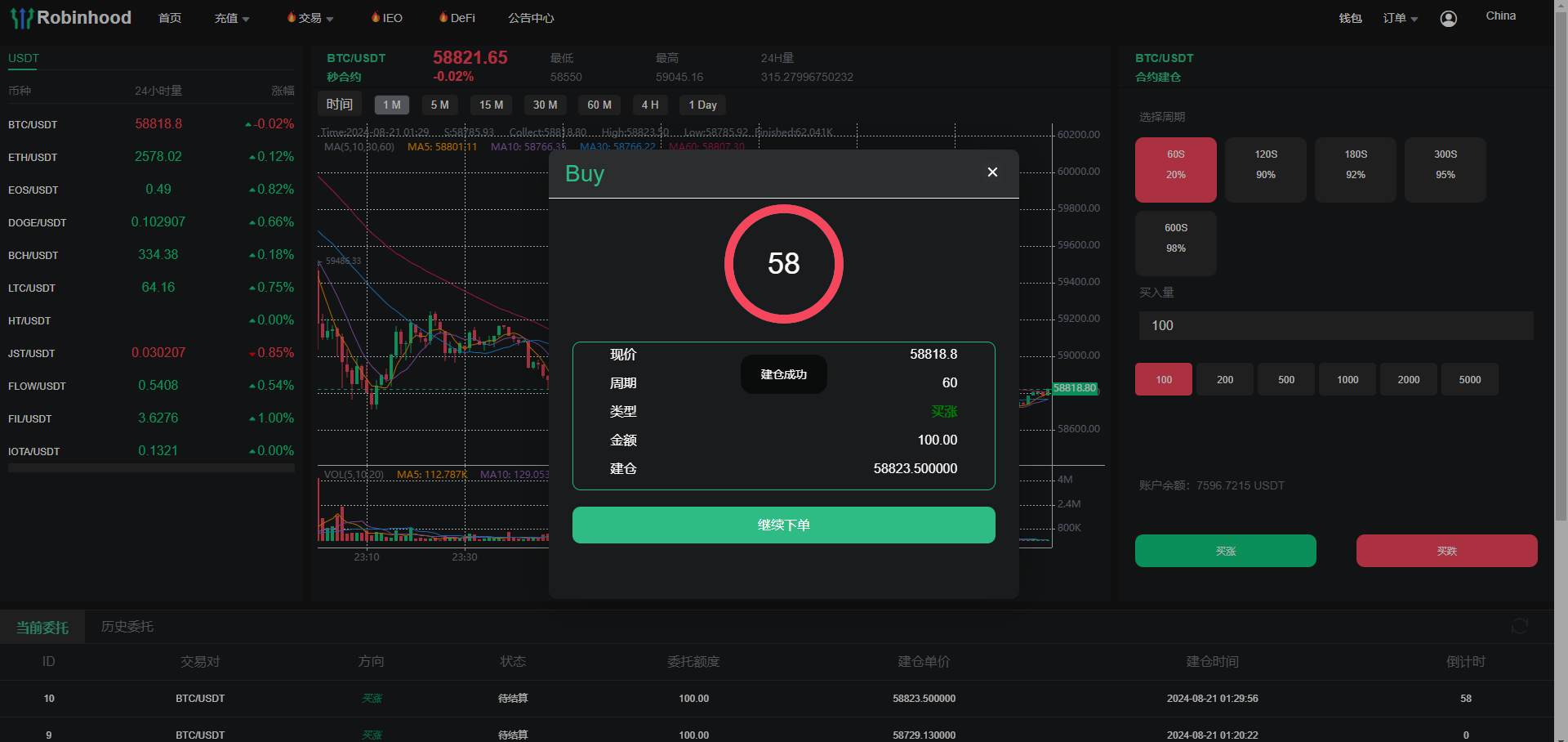The width and height of the screenshot is (1568, 742).
Task: Select BCH/USDT in the coin list
Action: click(x=151, y=255)
